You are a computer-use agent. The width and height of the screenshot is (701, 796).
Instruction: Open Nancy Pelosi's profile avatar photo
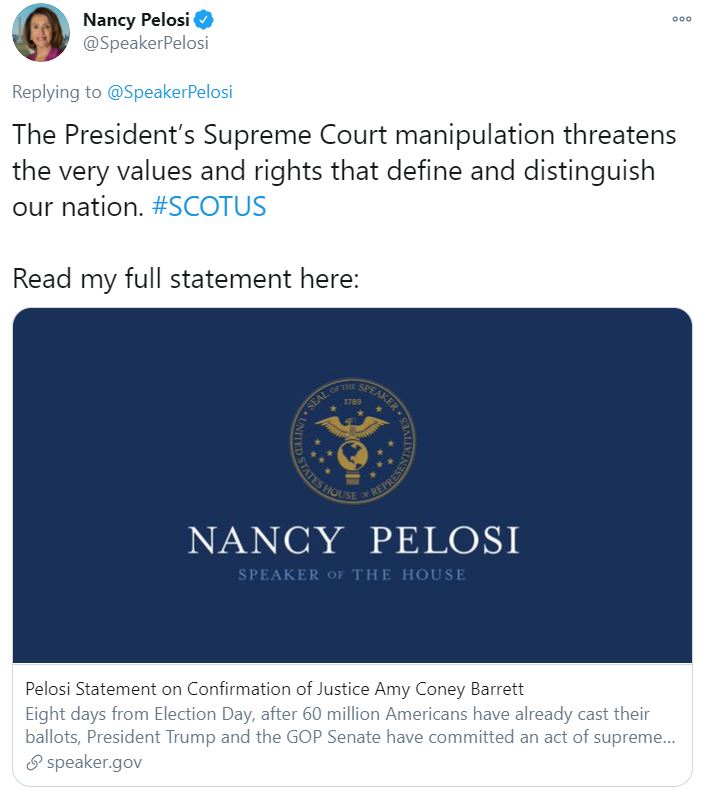[x=41, y=32]
